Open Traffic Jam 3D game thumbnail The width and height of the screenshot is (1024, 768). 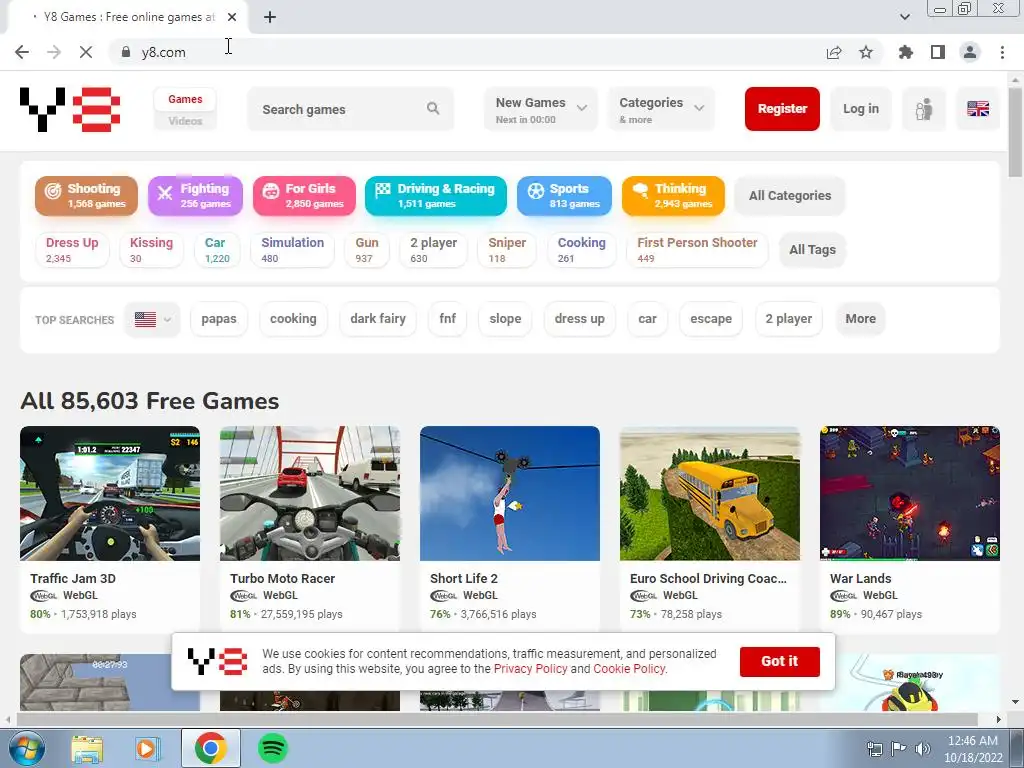coord(110,493)
